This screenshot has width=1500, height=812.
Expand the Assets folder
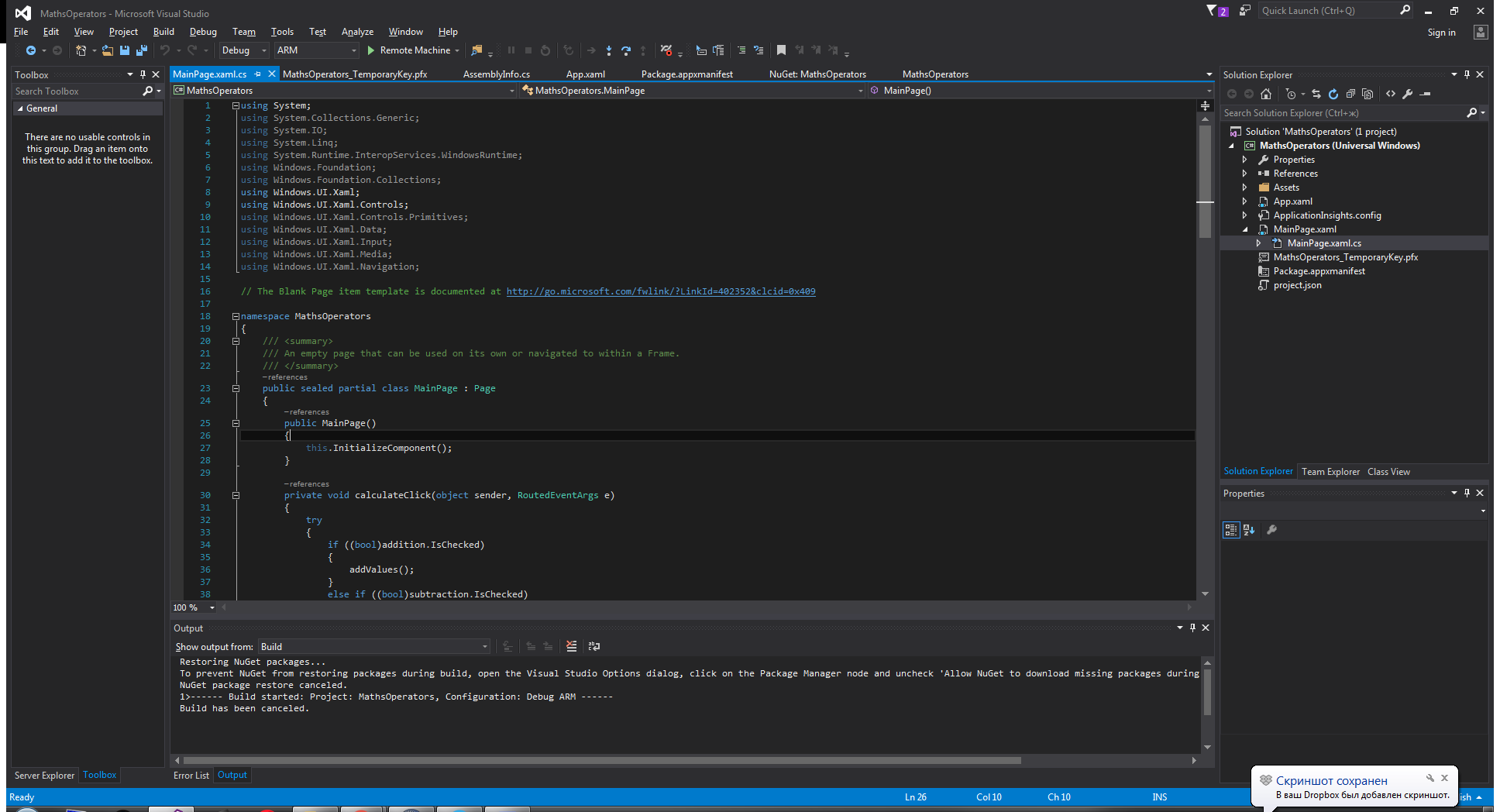[1244, 188]
